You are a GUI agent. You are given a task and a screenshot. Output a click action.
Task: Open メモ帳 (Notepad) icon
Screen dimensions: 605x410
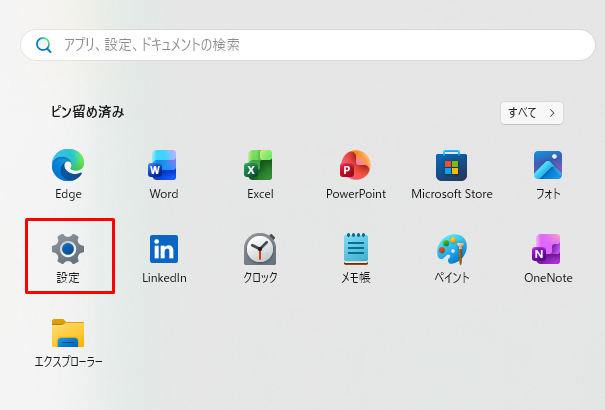tap(356, 248)
